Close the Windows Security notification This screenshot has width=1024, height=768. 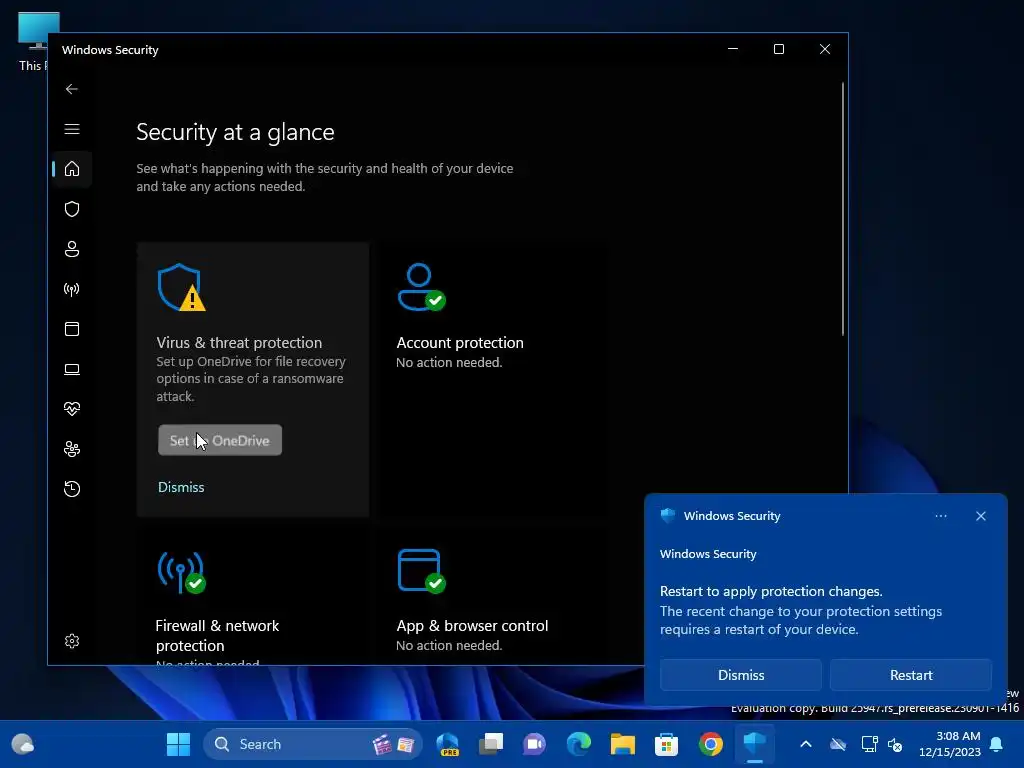(981, 516)
